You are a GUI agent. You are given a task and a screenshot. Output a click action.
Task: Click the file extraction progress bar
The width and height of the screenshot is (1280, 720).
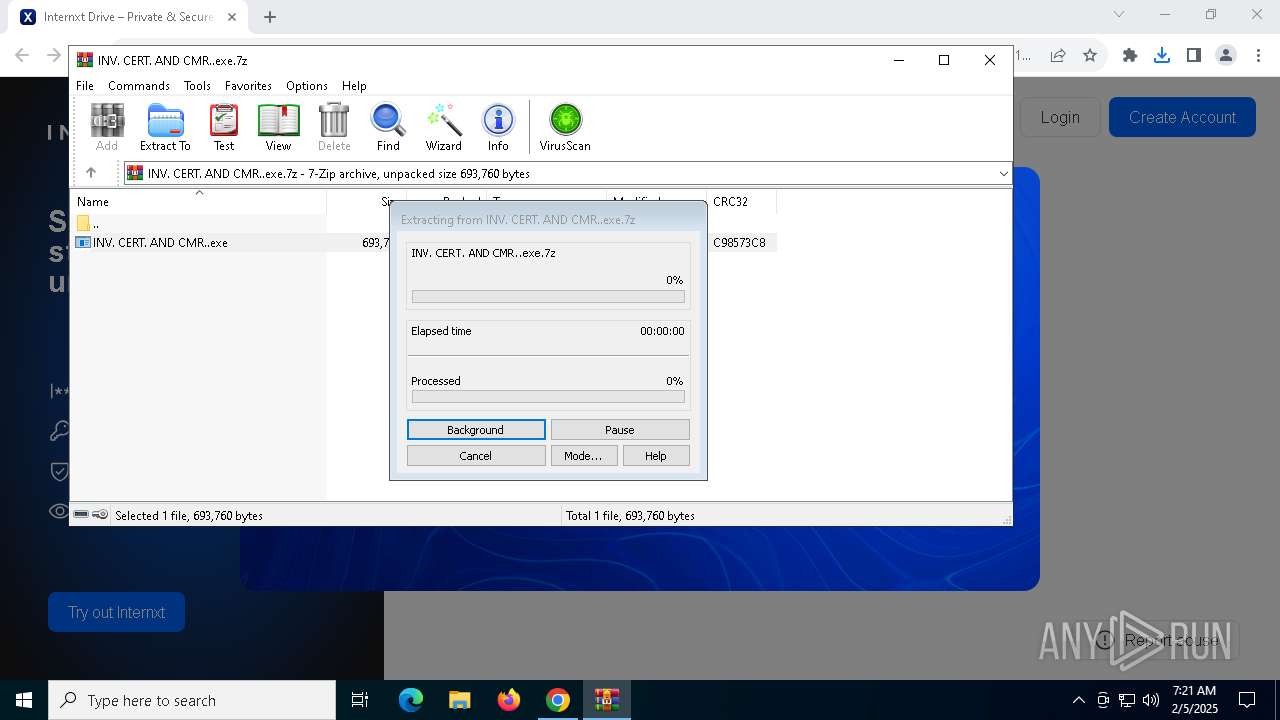pyautogui.click(x=548, y=297)
